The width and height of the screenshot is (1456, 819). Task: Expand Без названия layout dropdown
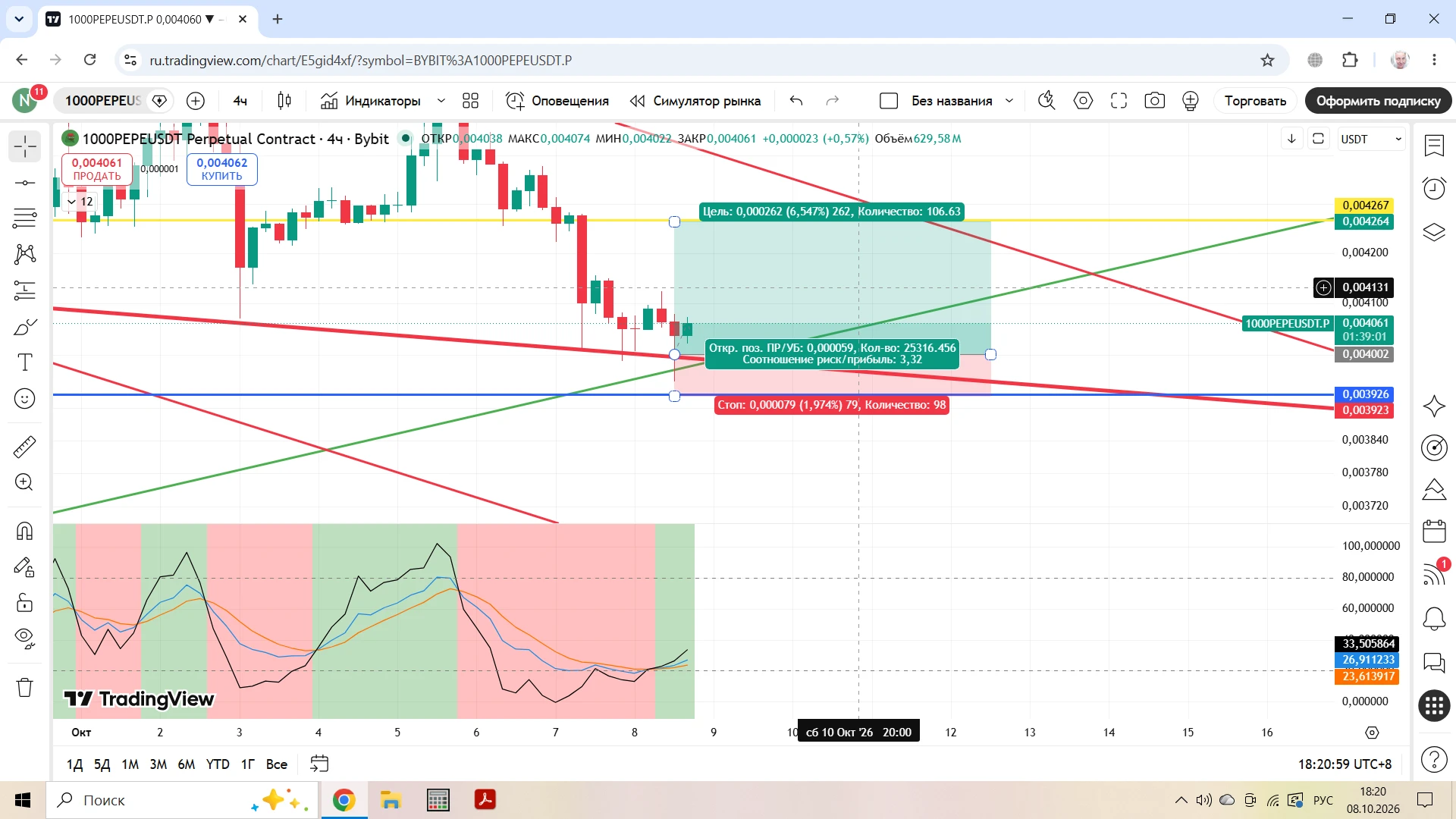1009,101
